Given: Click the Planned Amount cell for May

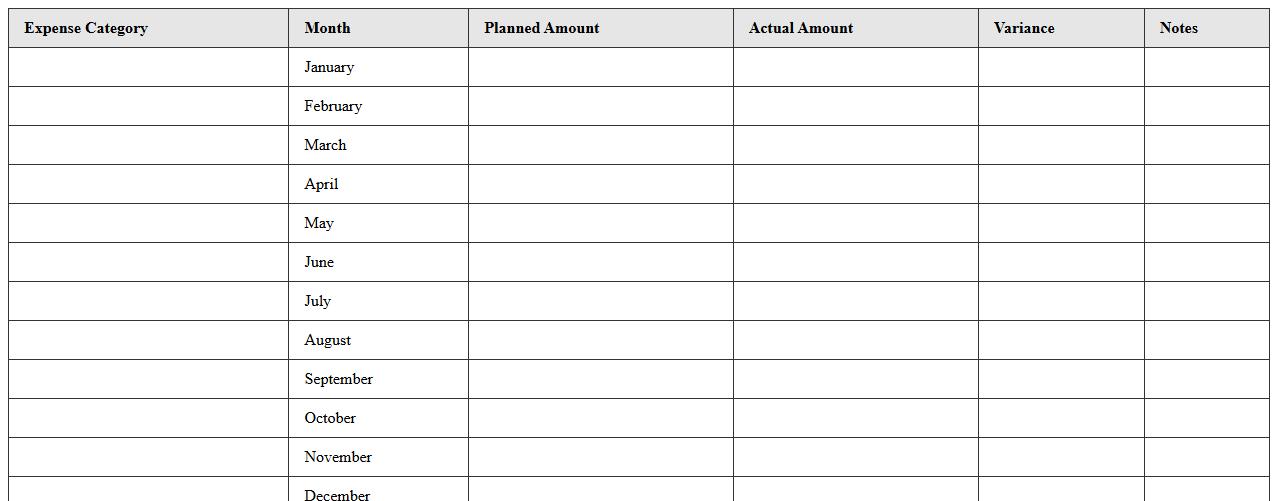Looking at the screenshot, I should pyautogui.click(x=600, y=223).
